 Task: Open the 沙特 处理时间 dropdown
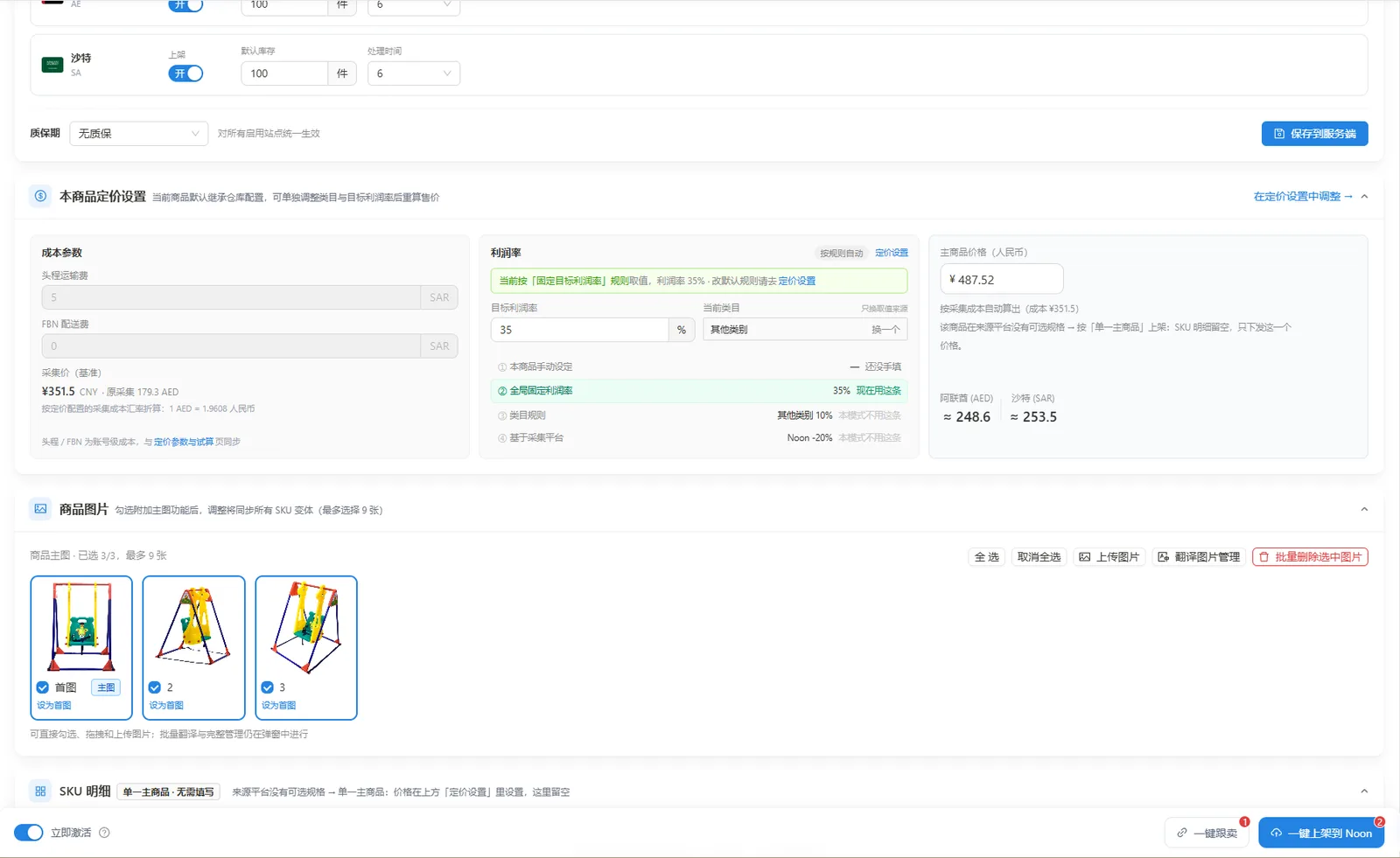(x=413, y=73)
